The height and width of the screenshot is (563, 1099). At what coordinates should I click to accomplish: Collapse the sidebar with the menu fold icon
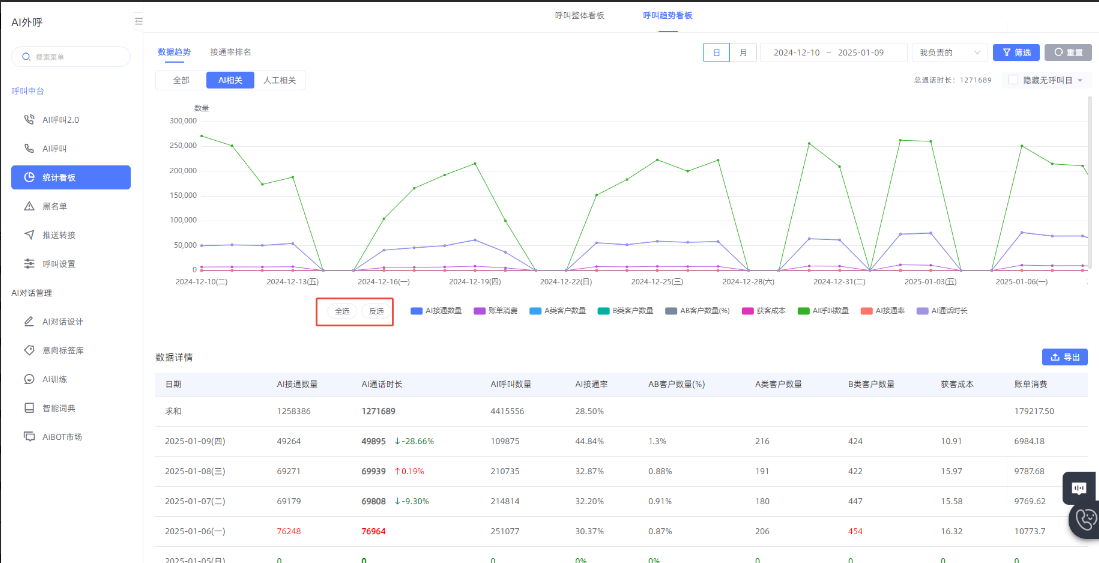[x=138, y=21]
